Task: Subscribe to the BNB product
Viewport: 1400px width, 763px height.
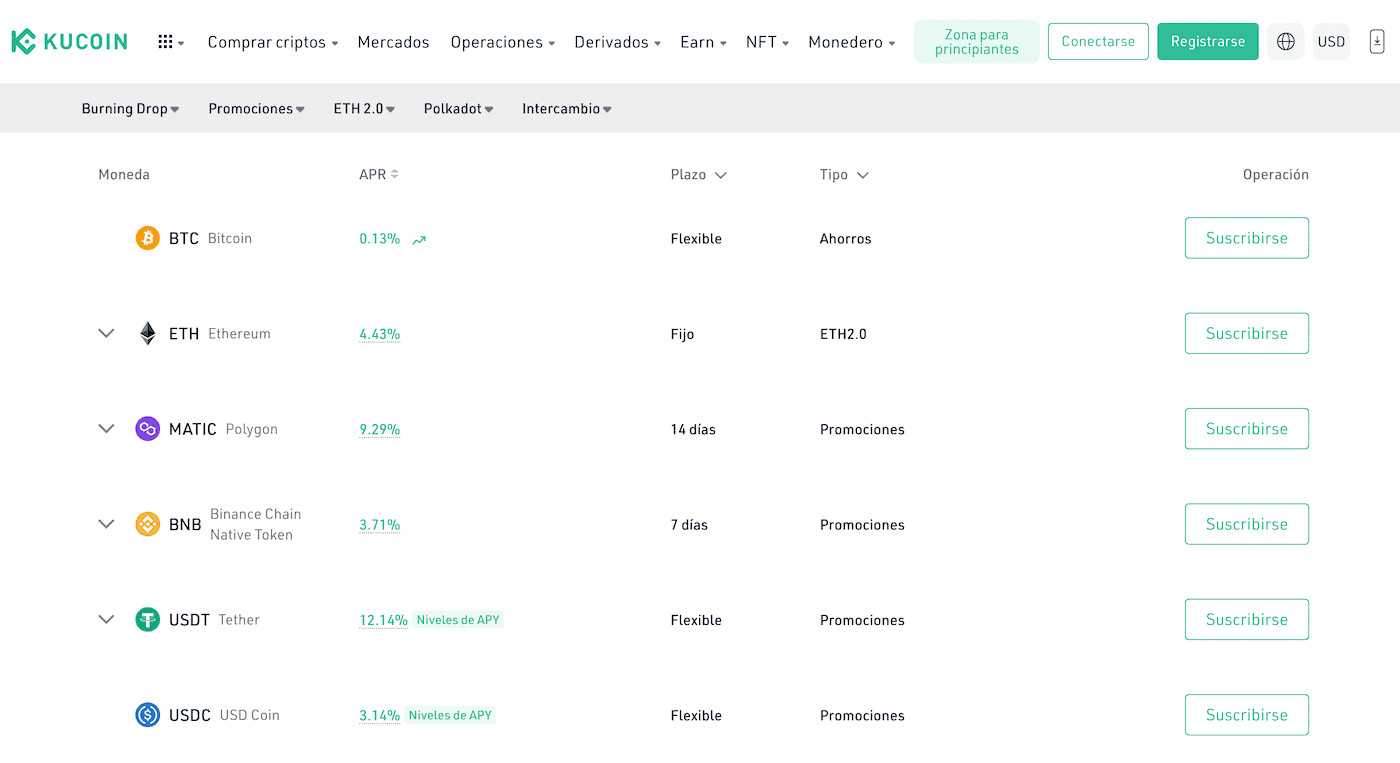Action: [1247, 524]
